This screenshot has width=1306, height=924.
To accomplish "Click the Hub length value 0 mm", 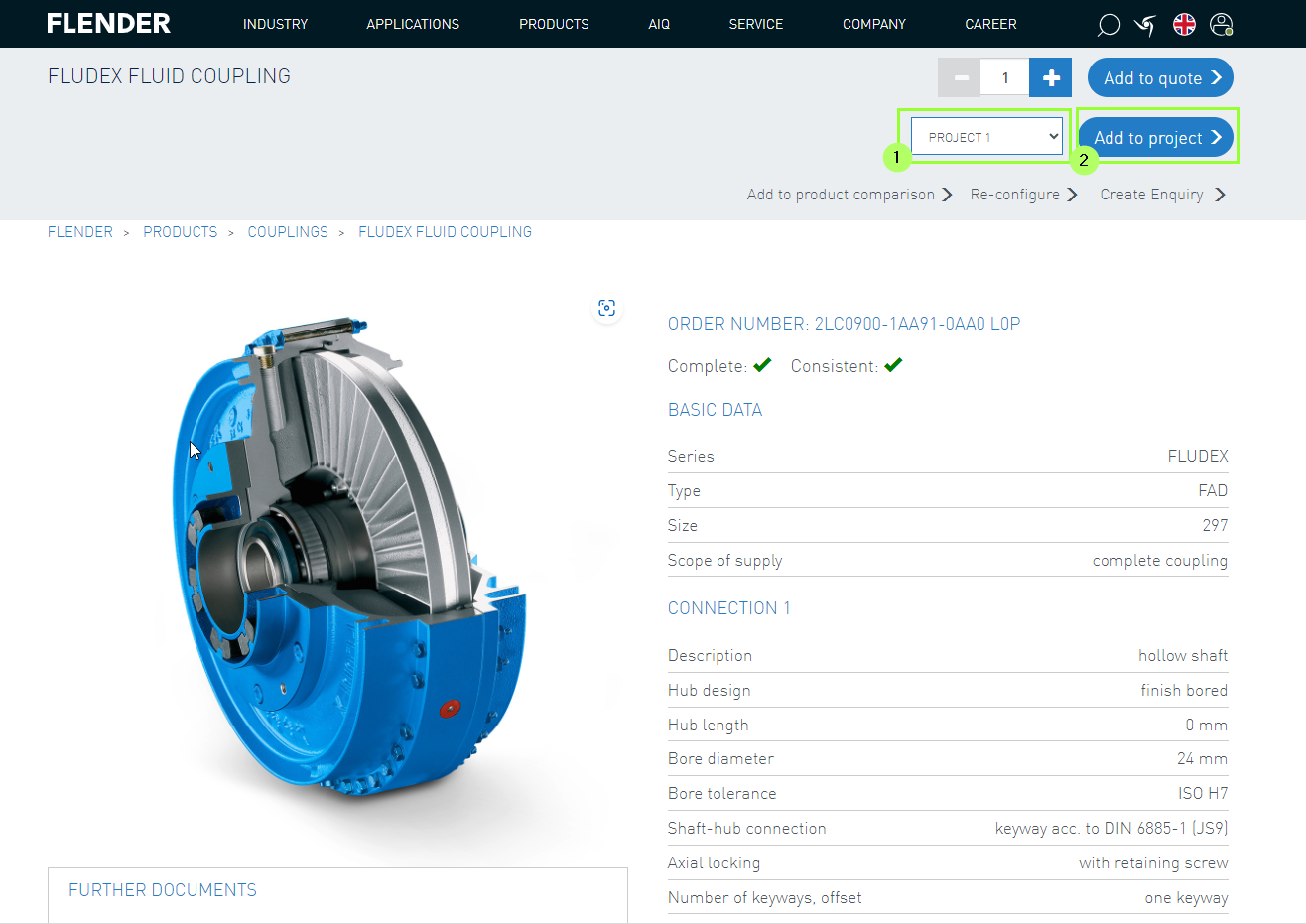I will coord(1206,726).
